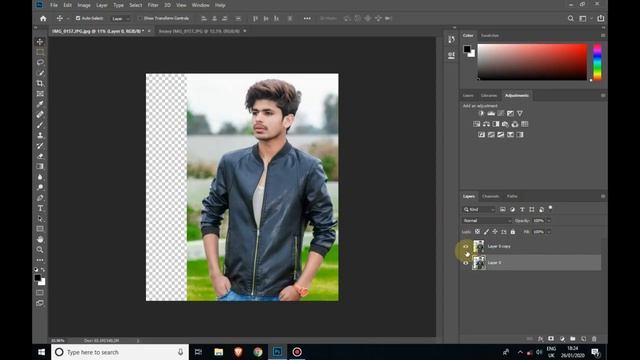Click the layer effects fx icon
Screen dimensions: 640x360
[540, 339]
